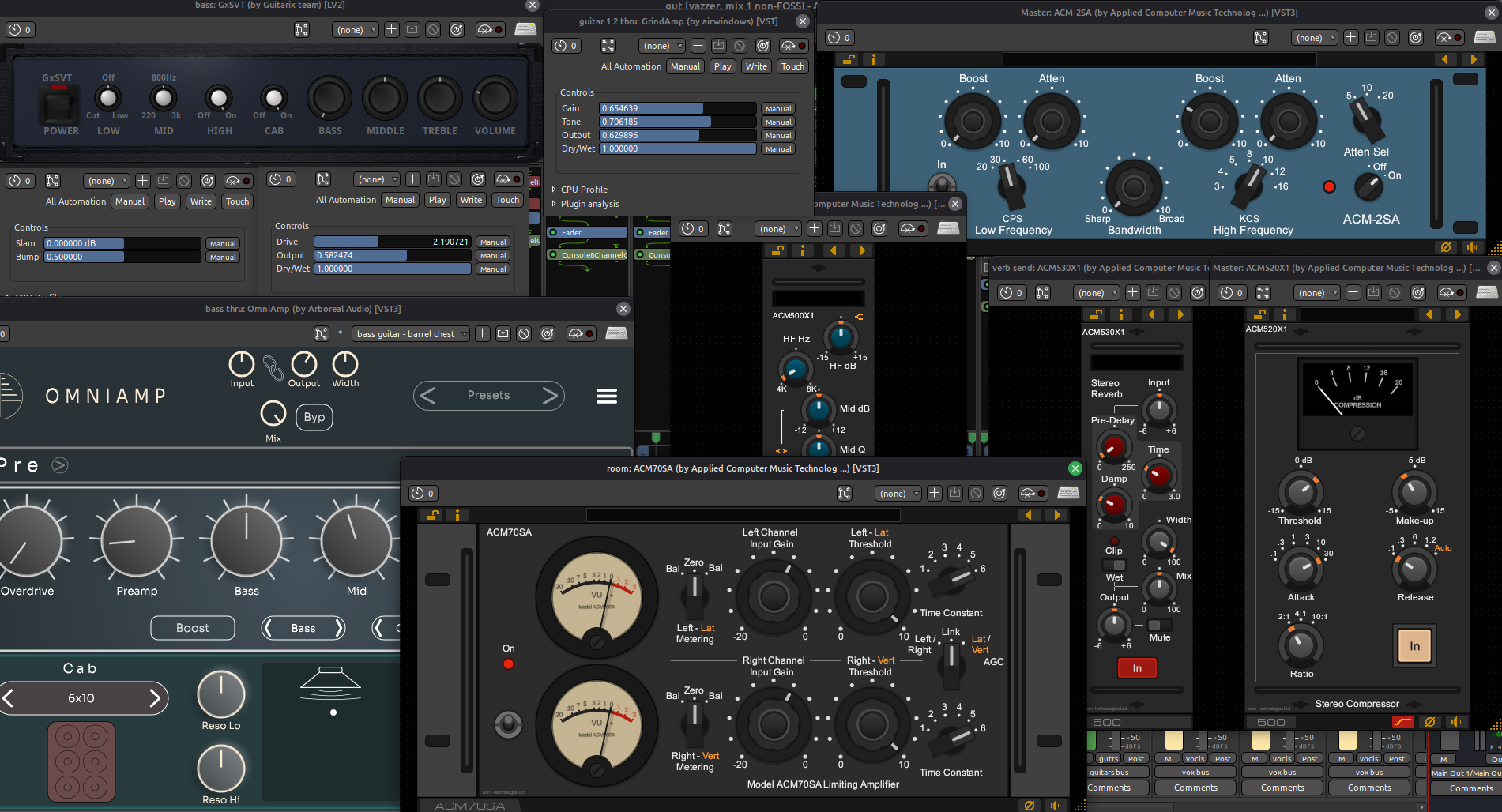Open the OmniAmp hamburger menu

point(606,396)
